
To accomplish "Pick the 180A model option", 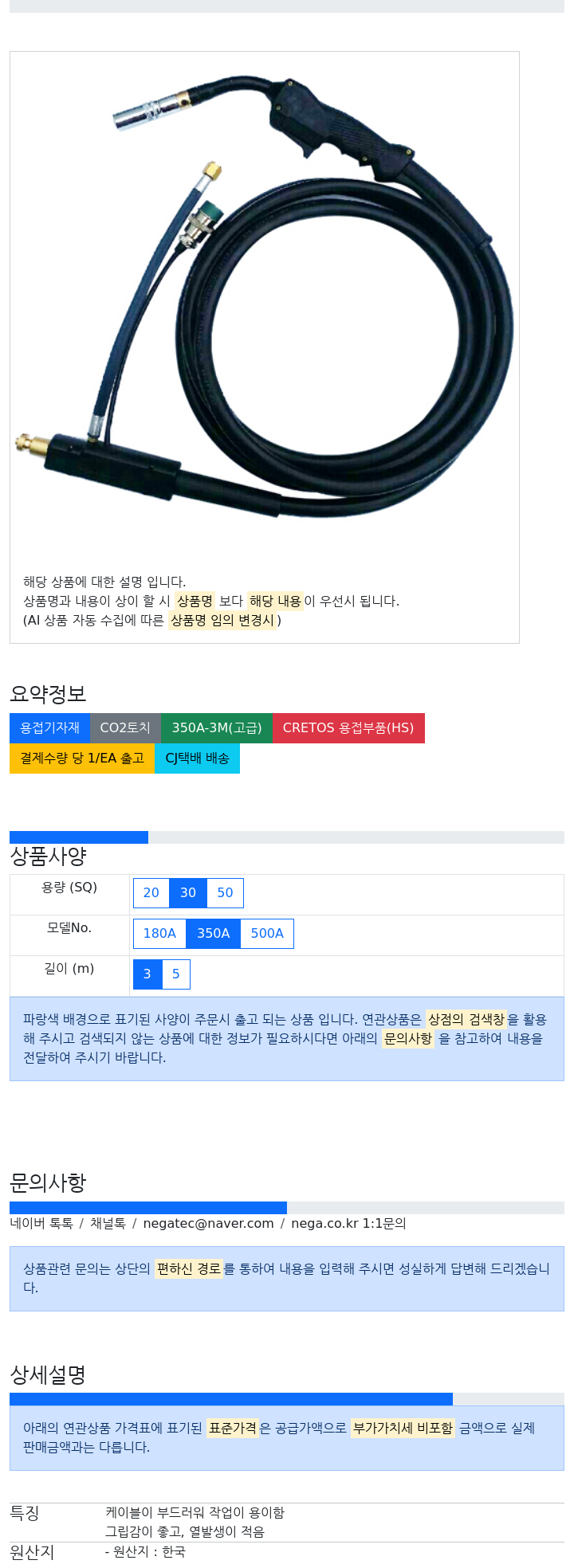I will (159, 934).
